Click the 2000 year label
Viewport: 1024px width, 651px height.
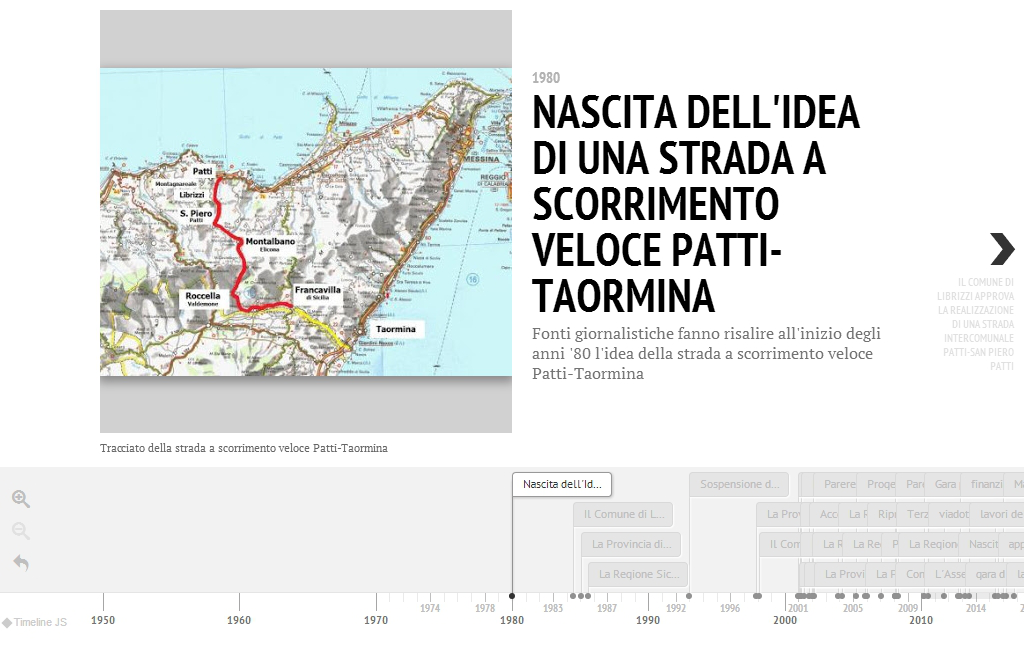784,620
